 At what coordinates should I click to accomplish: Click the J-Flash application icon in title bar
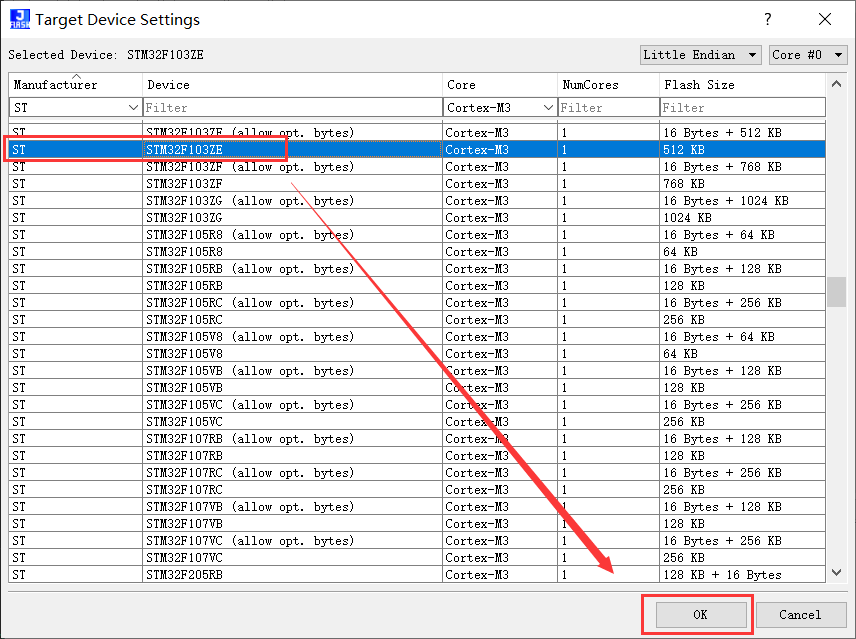(x=20, y=19)
